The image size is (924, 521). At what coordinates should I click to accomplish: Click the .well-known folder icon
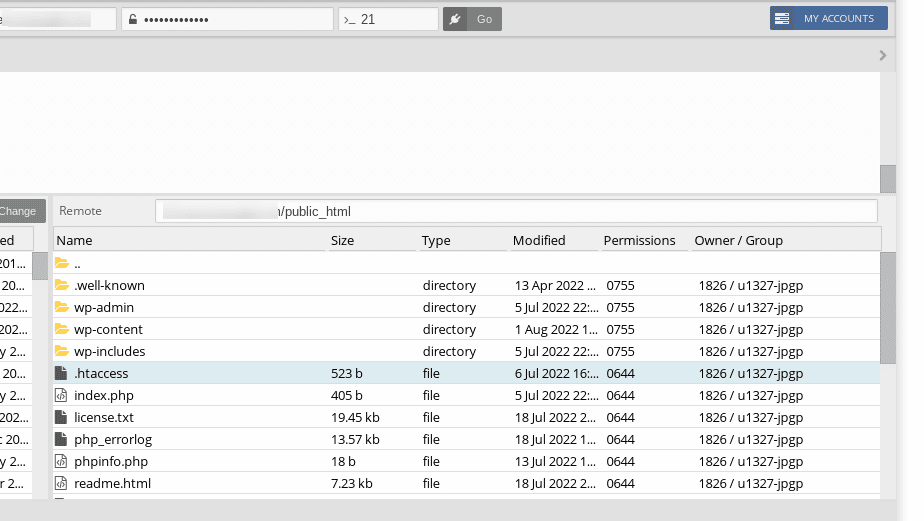click(x=62, y=285)
